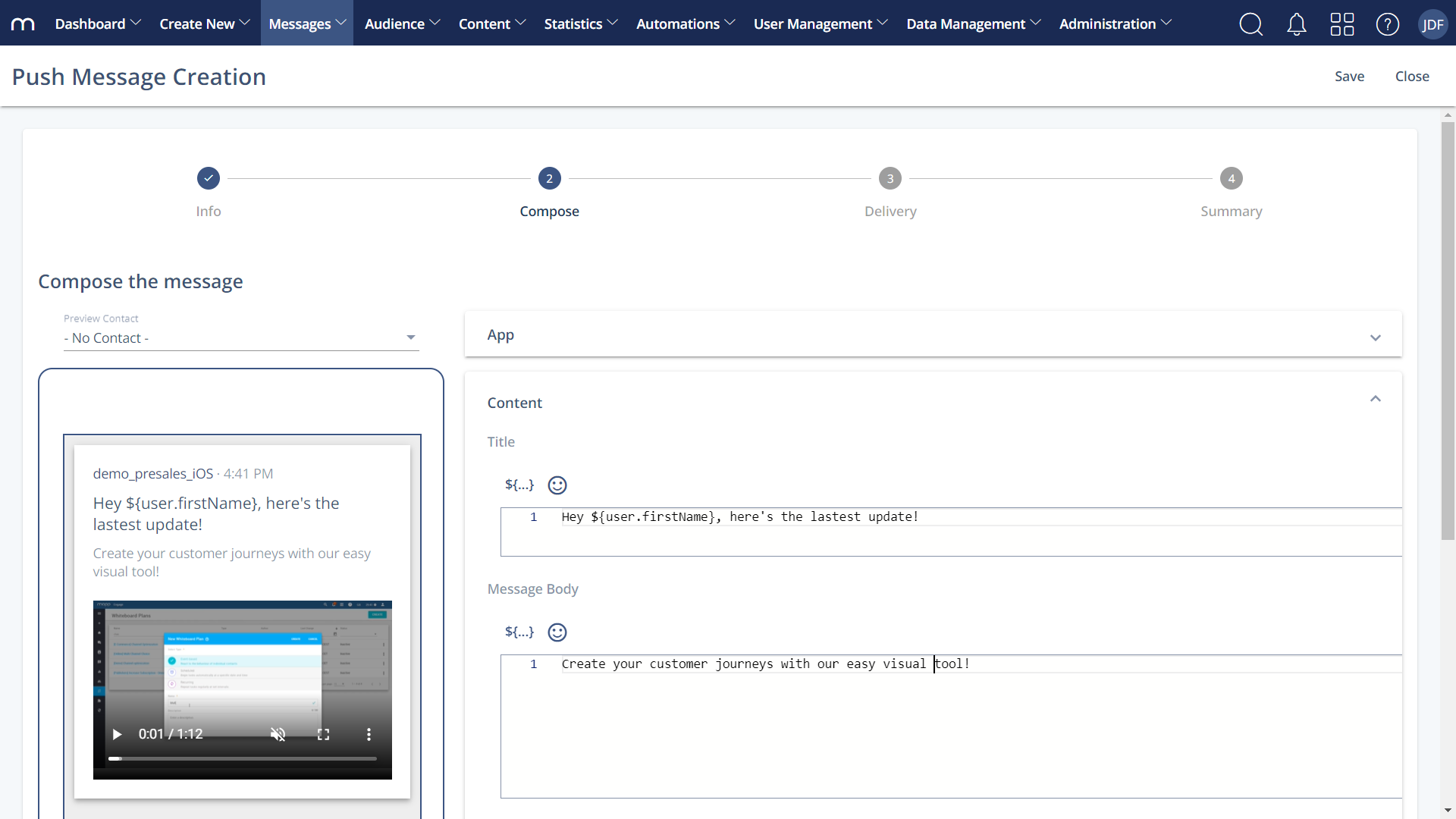Open the Automations menu

pos(685,24)
